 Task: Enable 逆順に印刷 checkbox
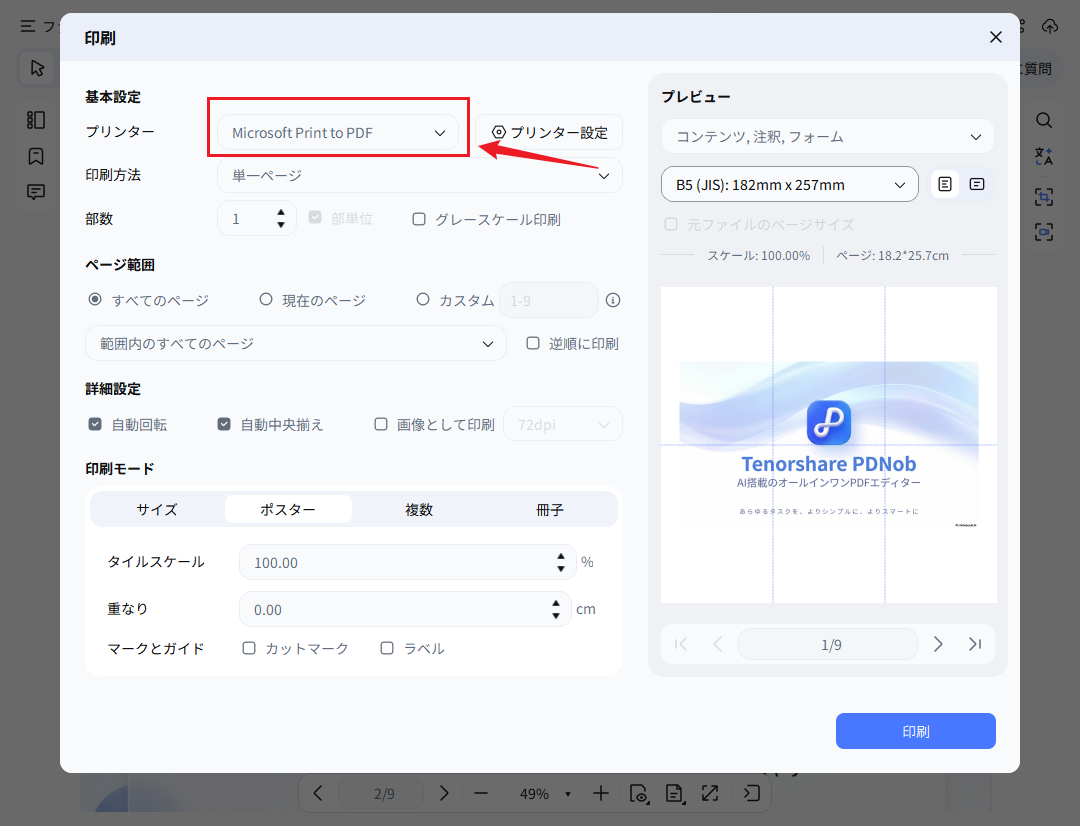click(533, 343)
